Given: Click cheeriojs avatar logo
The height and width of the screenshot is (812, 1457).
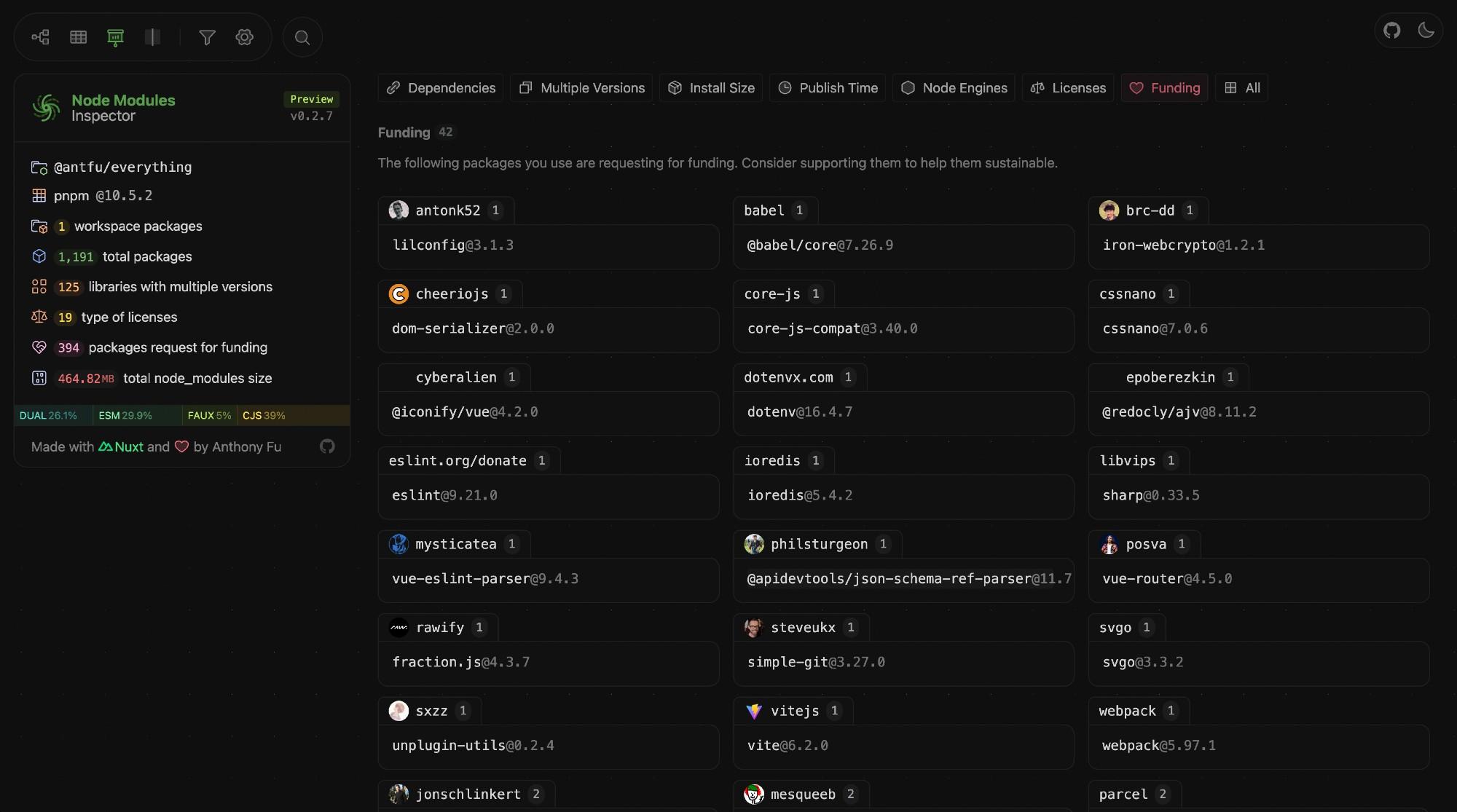Looking at the screenshot, I should pyautogui.click(x=398, y=294).
